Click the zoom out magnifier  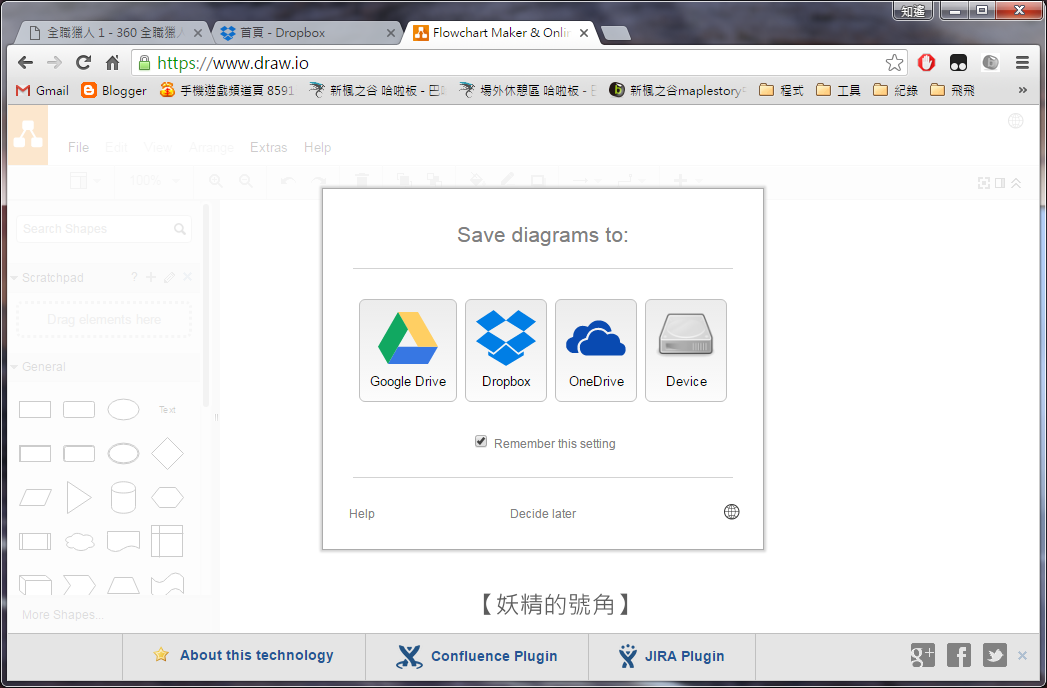click(246, 181)
